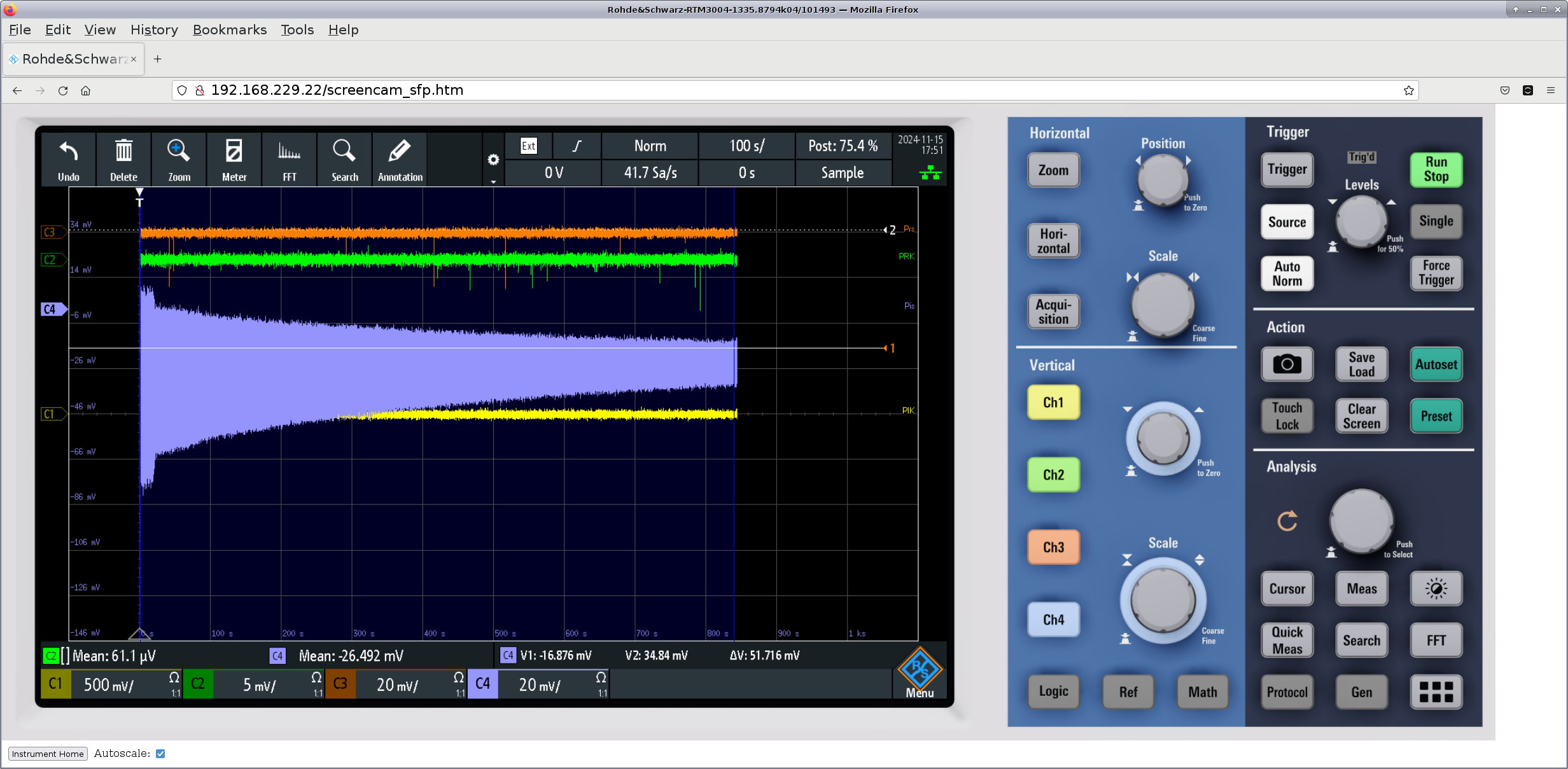This screenshot has height=769, width=1568.
Task: Toggle the Run Stop button
Action: point(1436,169)
